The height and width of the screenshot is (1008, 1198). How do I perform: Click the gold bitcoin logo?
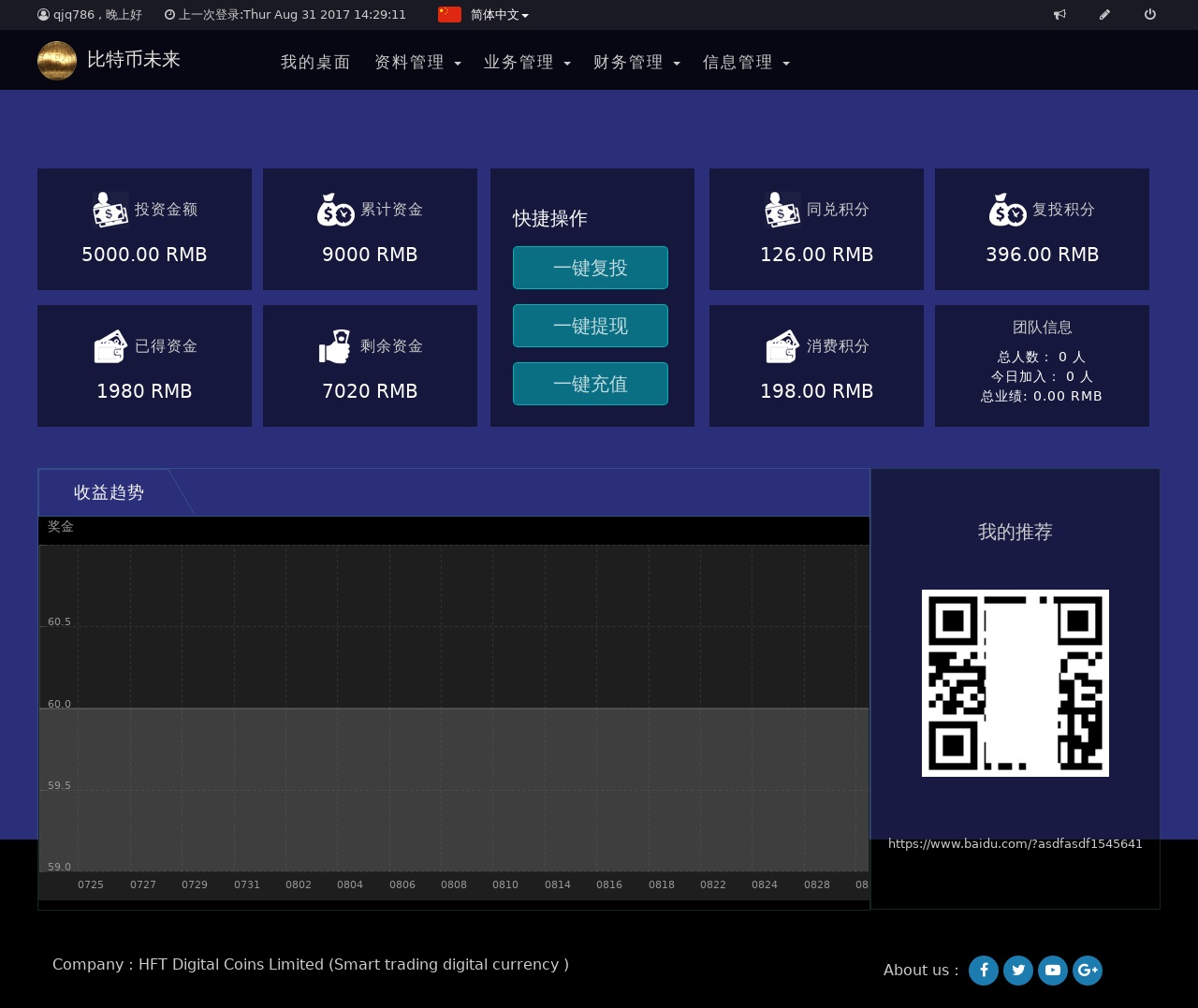click(x=57, y=61)
